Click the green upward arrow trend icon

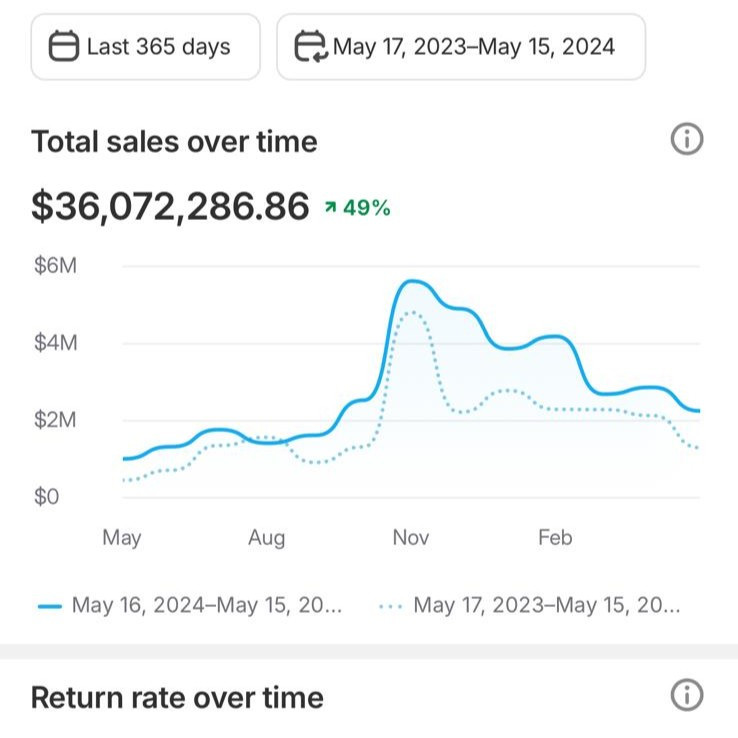point(330,208)
